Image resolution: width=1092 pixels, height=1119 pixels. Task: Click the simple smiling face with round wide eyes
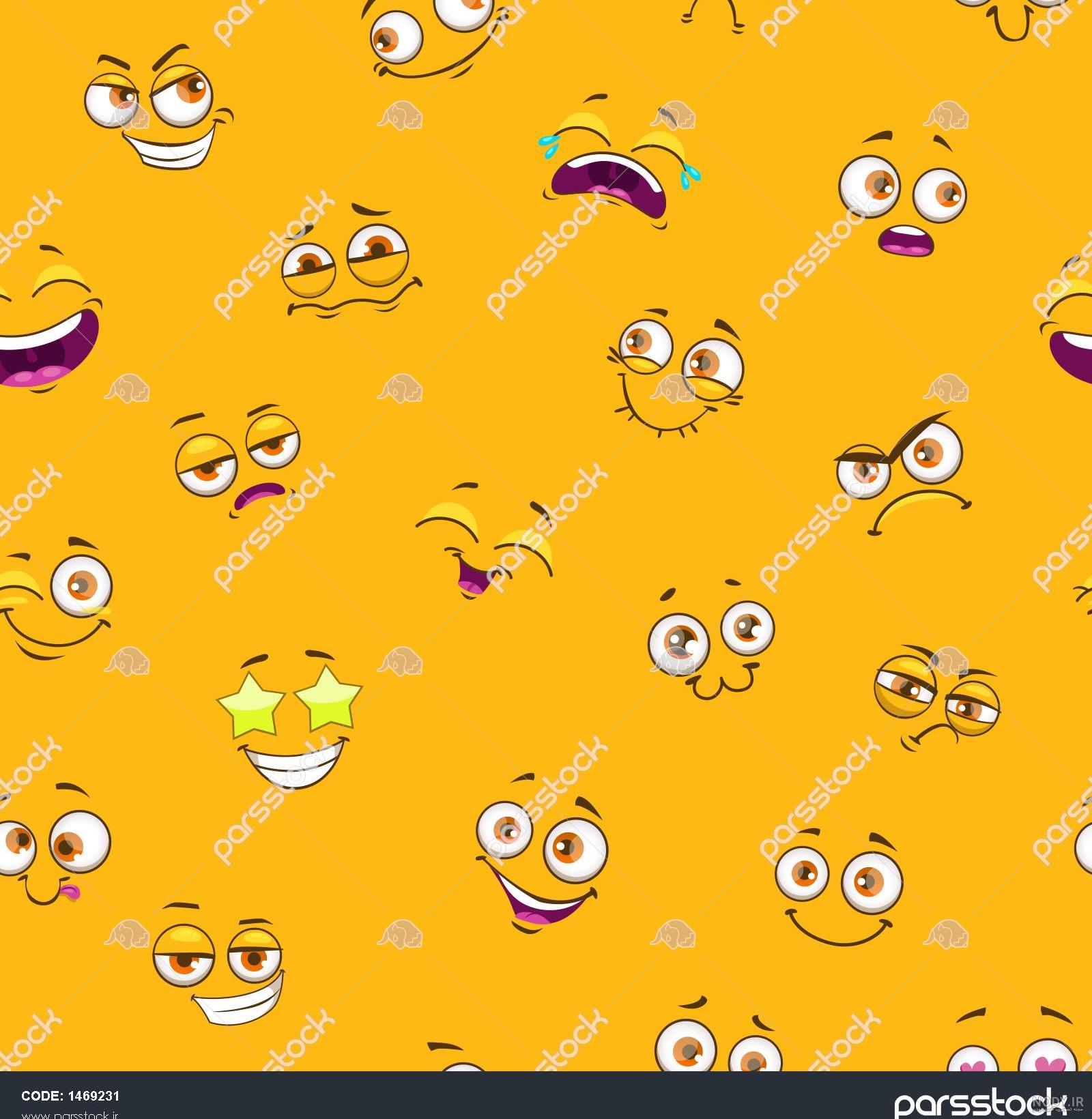pyautogui.click(x=838, y=888)
